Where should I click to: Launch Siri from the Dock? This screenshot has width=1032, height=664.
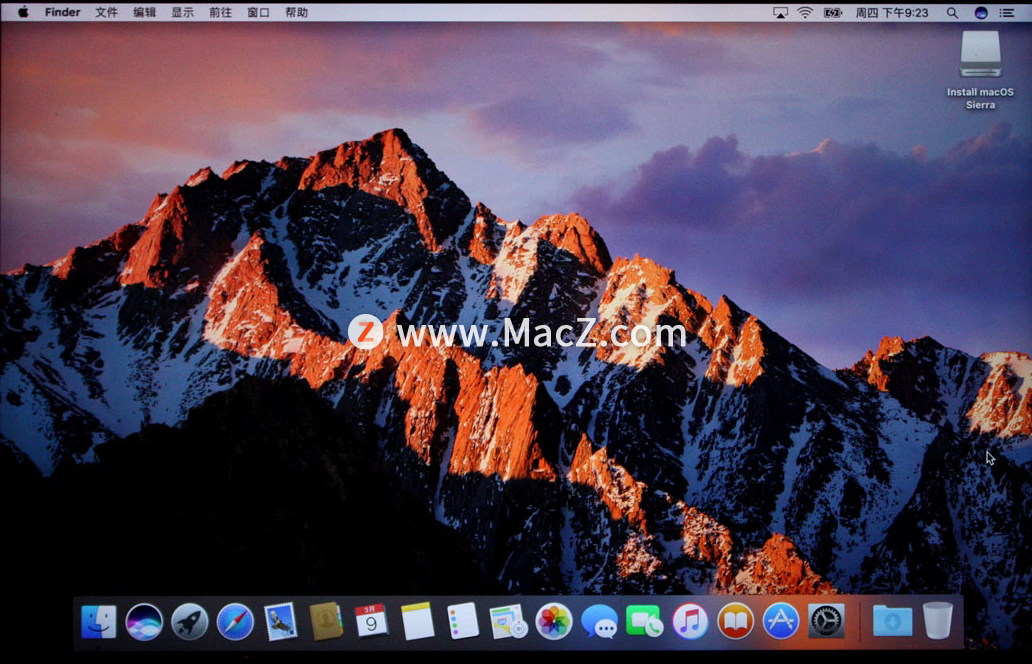(144, 622)
